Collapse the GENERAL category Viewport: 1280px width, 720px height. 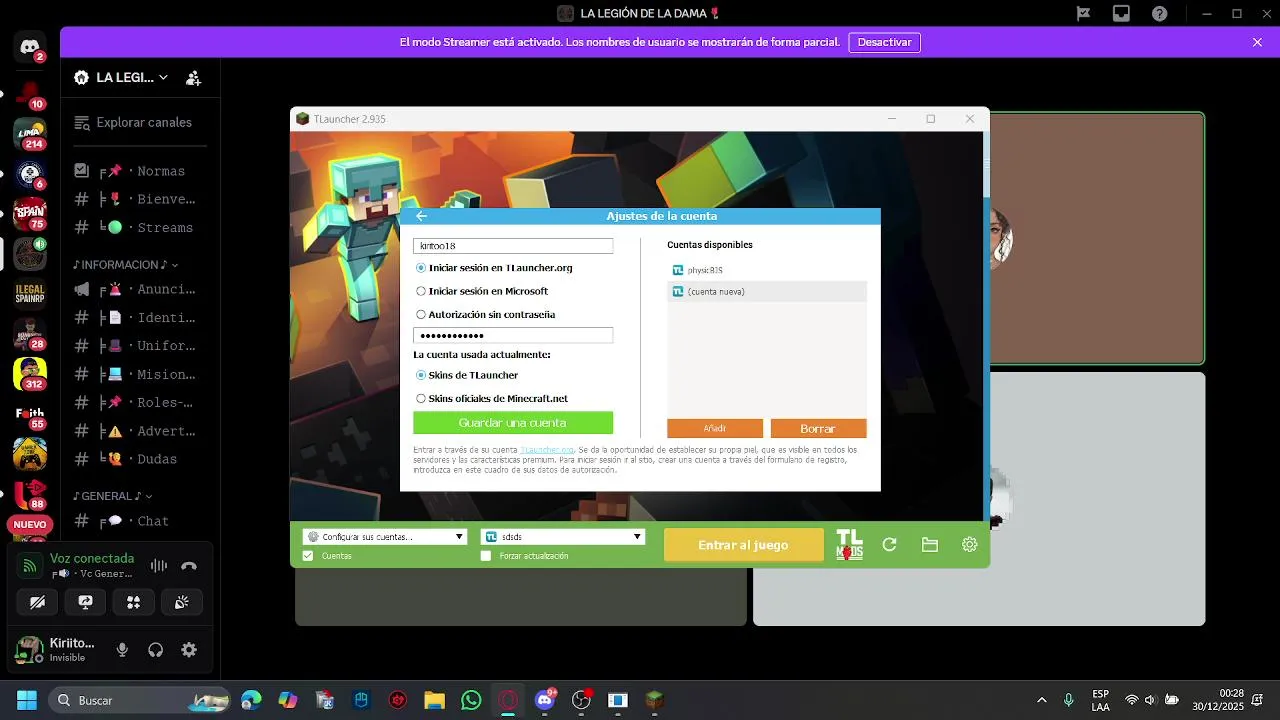pos(112,496)
